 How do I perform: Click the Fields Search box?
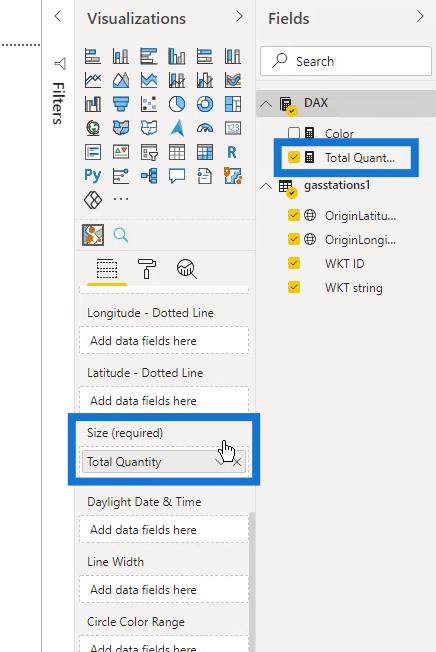click(346, 61)
